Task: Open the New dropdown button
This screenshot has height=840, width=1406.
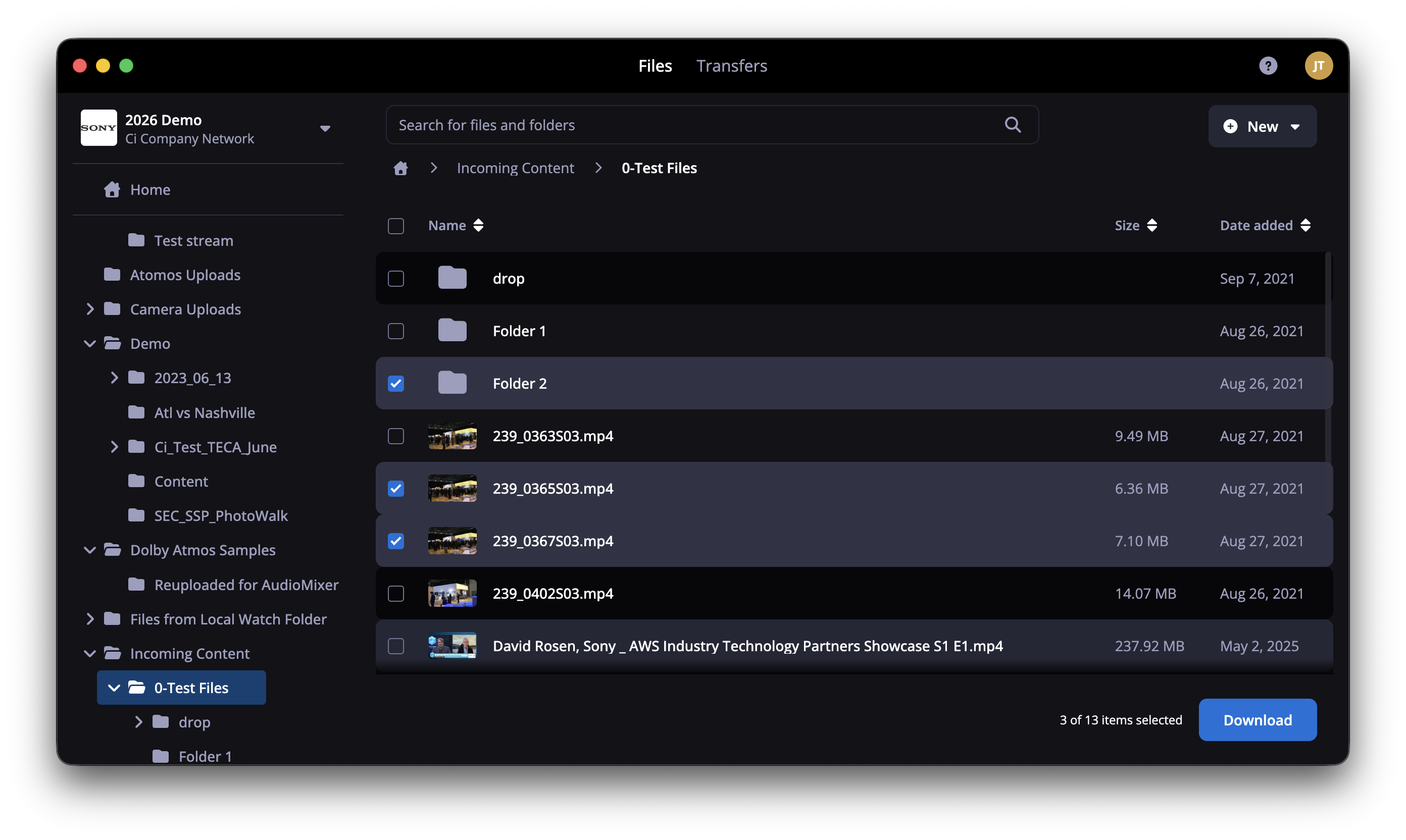Action: click(1262, 126)
